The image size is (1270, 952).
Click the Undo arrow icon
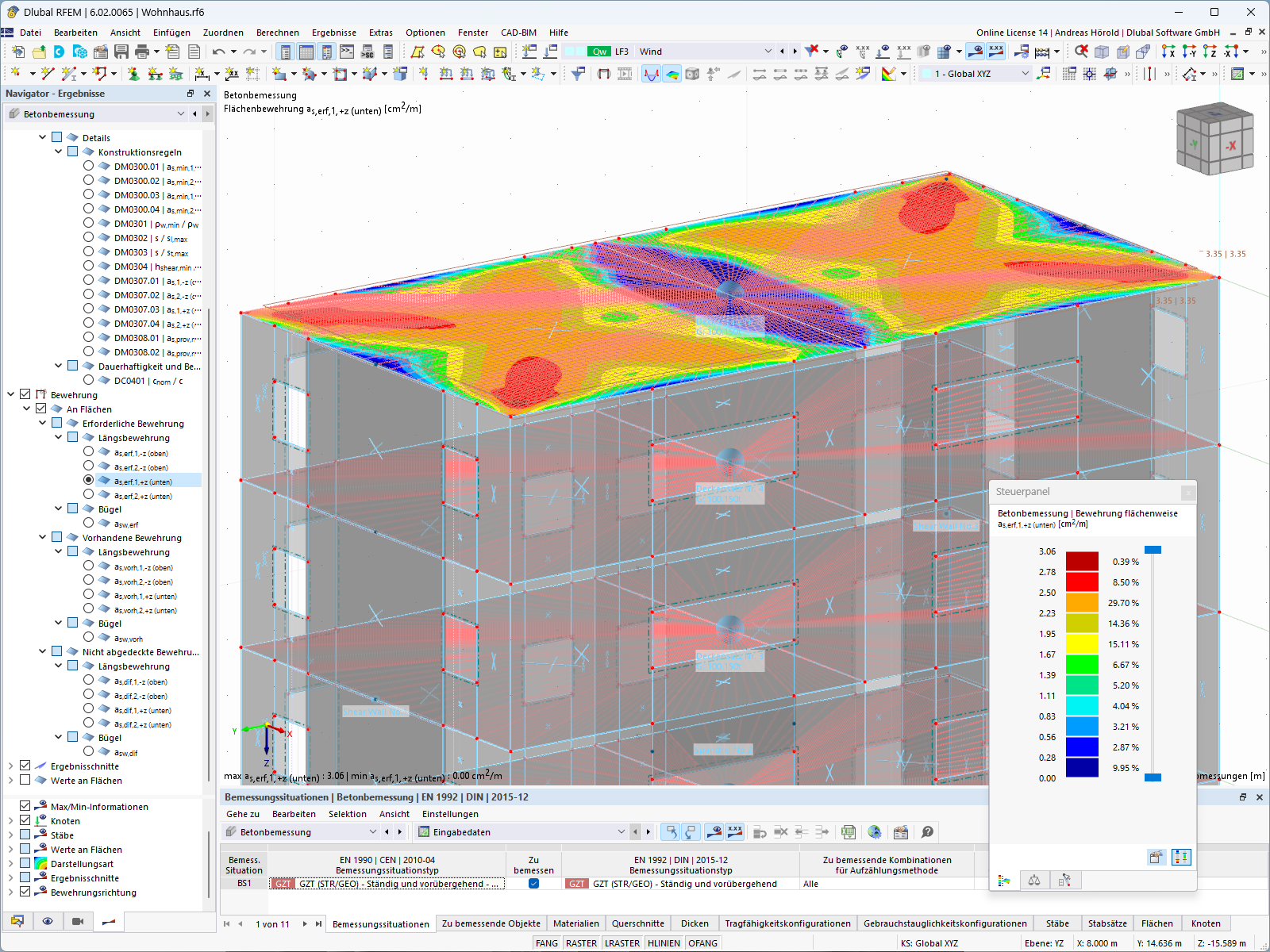tap(218, 52)
